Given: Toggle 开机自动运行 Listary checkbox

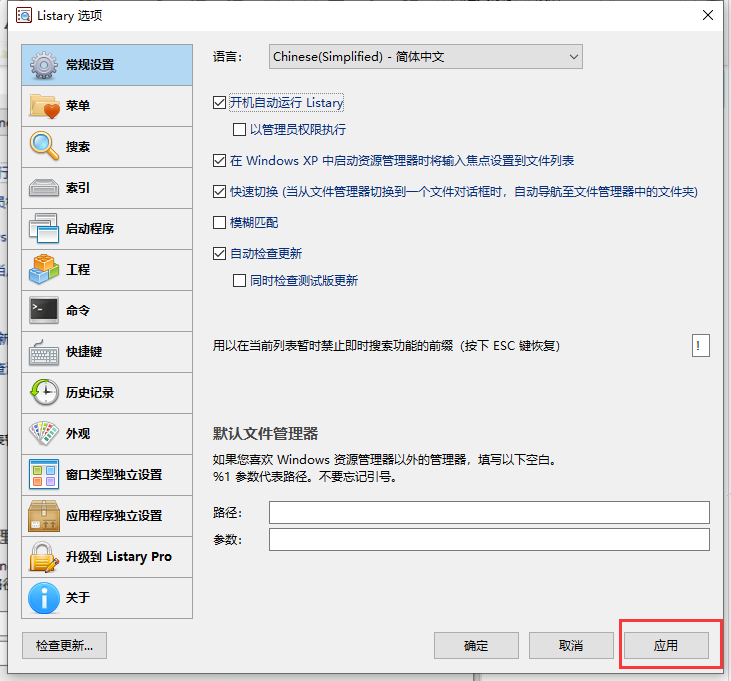Looking at the screenshot, I should [x=220, y=103].
